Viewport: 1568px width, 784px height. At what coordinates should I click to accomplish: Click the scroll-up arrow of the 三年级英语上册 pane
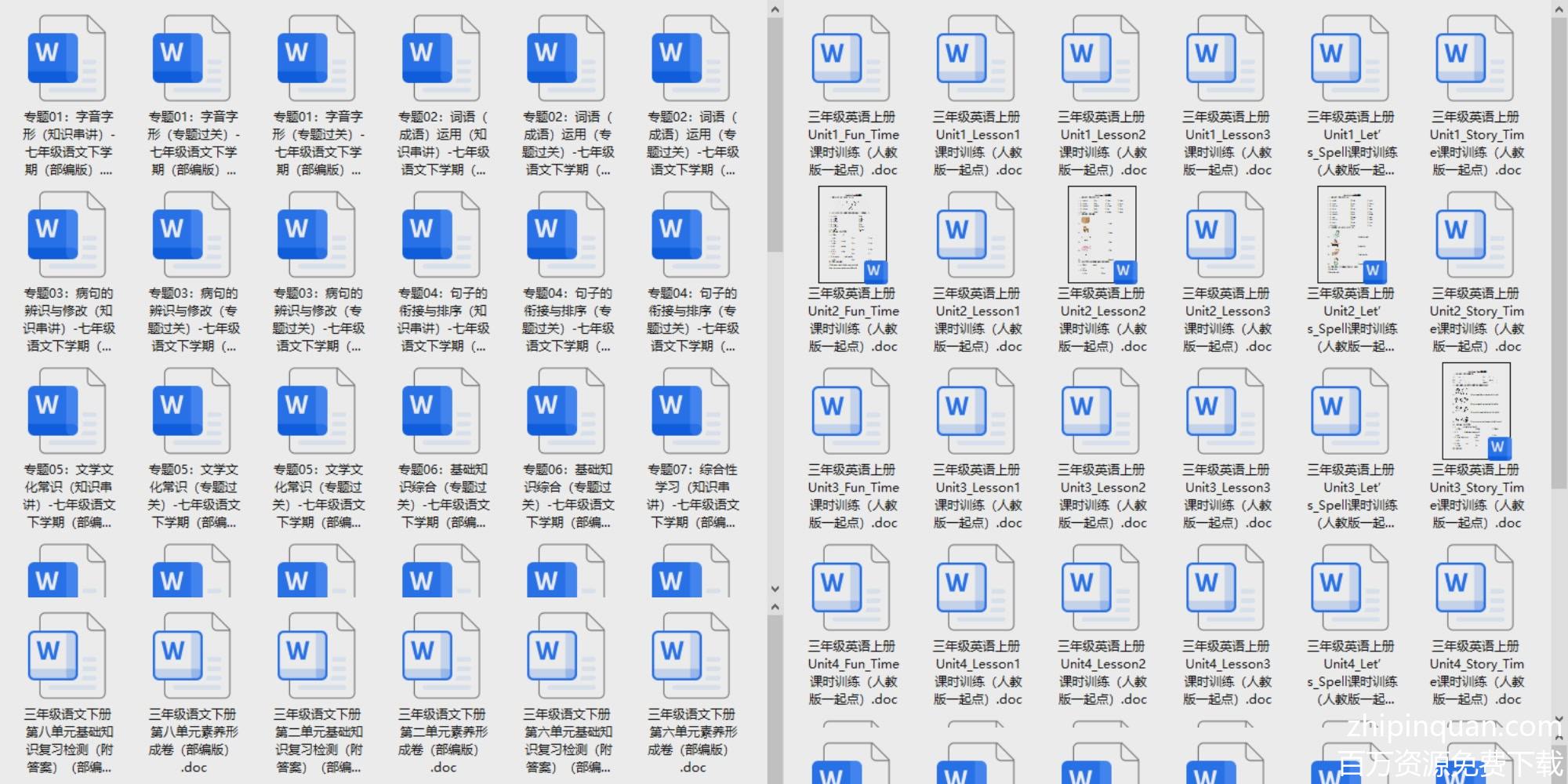click(1559, 9)
